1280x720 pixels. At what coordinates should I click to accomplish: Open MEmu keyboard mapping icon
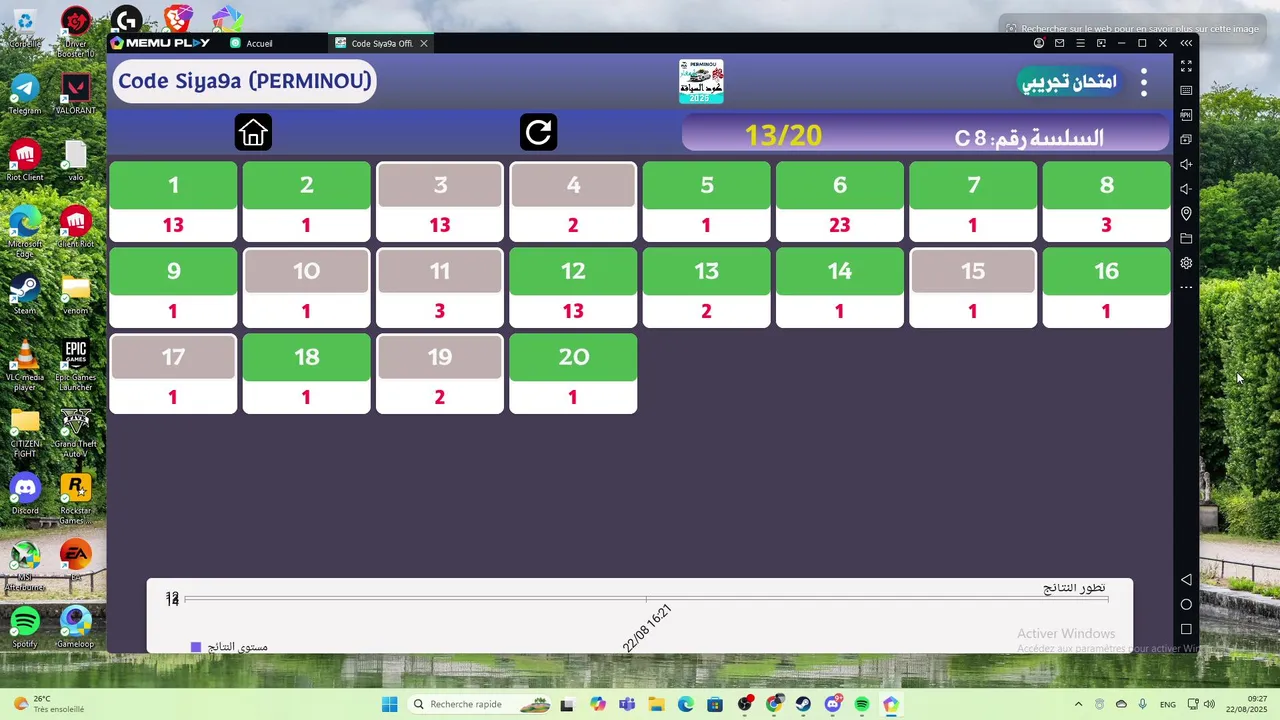pos(1186,90)
